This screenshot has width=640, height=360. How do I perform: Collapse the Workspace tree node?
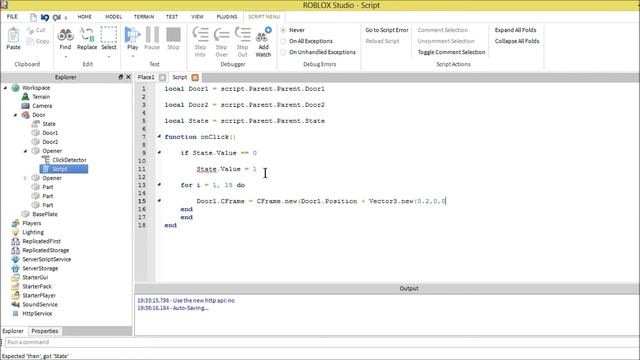click(x=5, y=88)
